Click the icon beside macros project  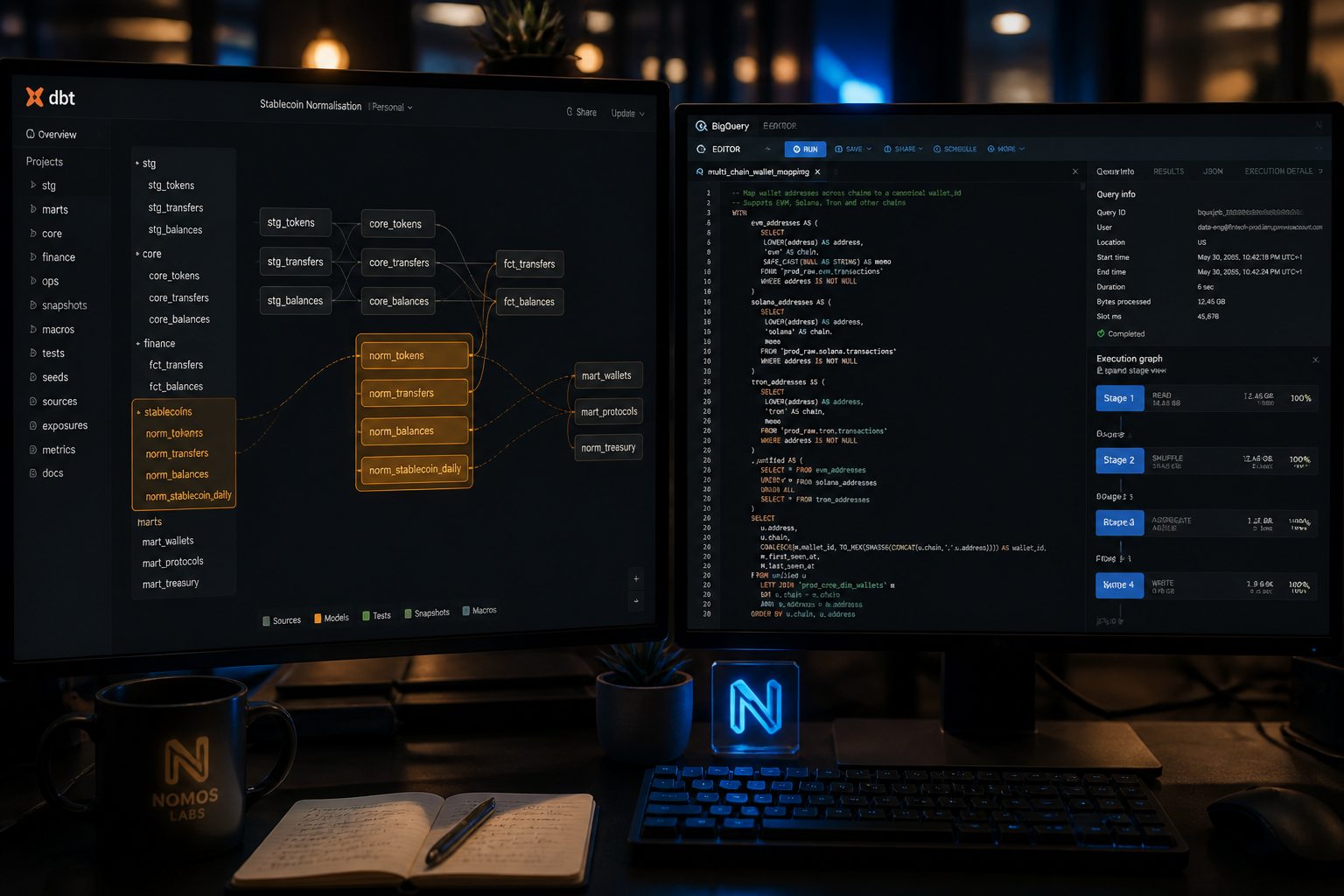pyautogui.click(x=33, y=329)
